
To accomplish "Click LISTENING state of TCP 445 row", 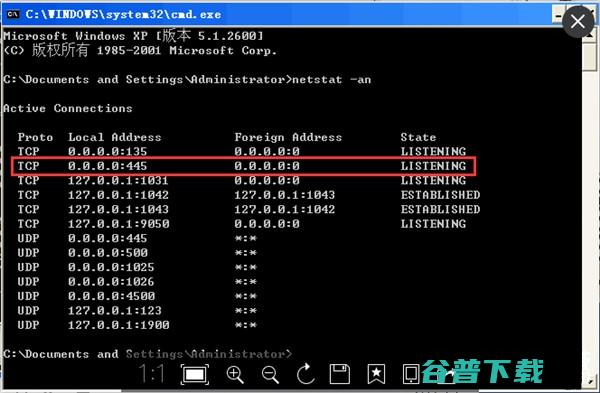I will 433,166.
